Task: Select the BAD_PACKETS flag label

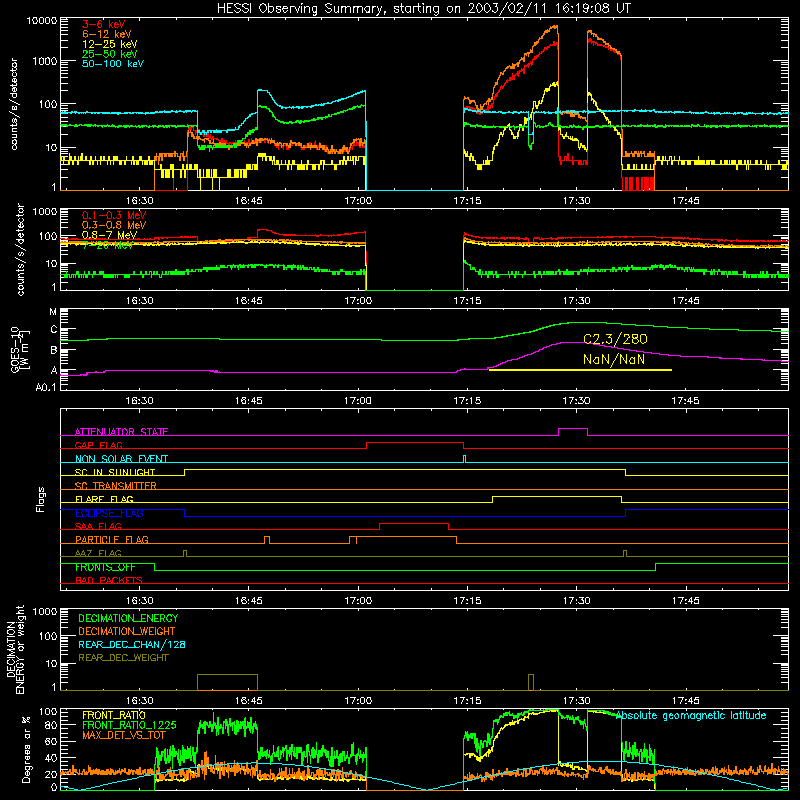Action: click(109, 580)
